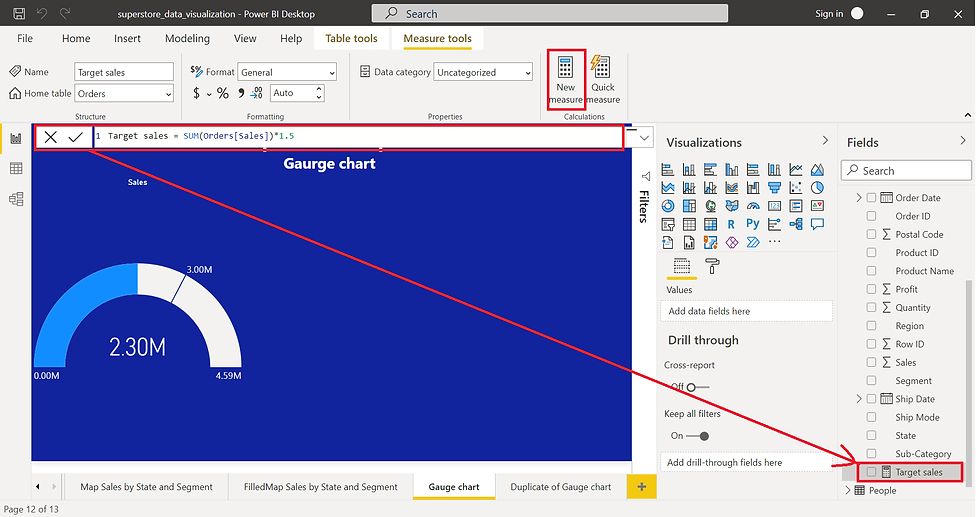Open the Format paint-roller pane

coord(712,266)
